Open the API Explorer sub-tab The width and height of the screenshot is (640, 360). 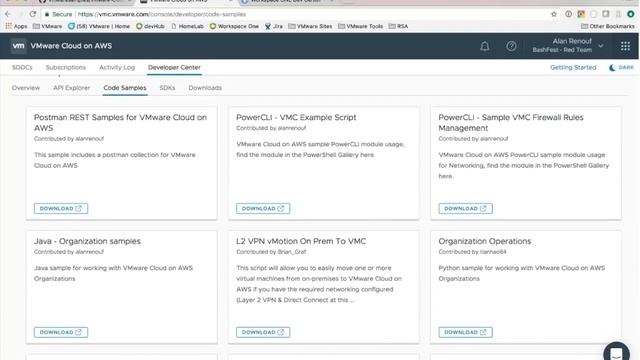[x=71, y=88]
